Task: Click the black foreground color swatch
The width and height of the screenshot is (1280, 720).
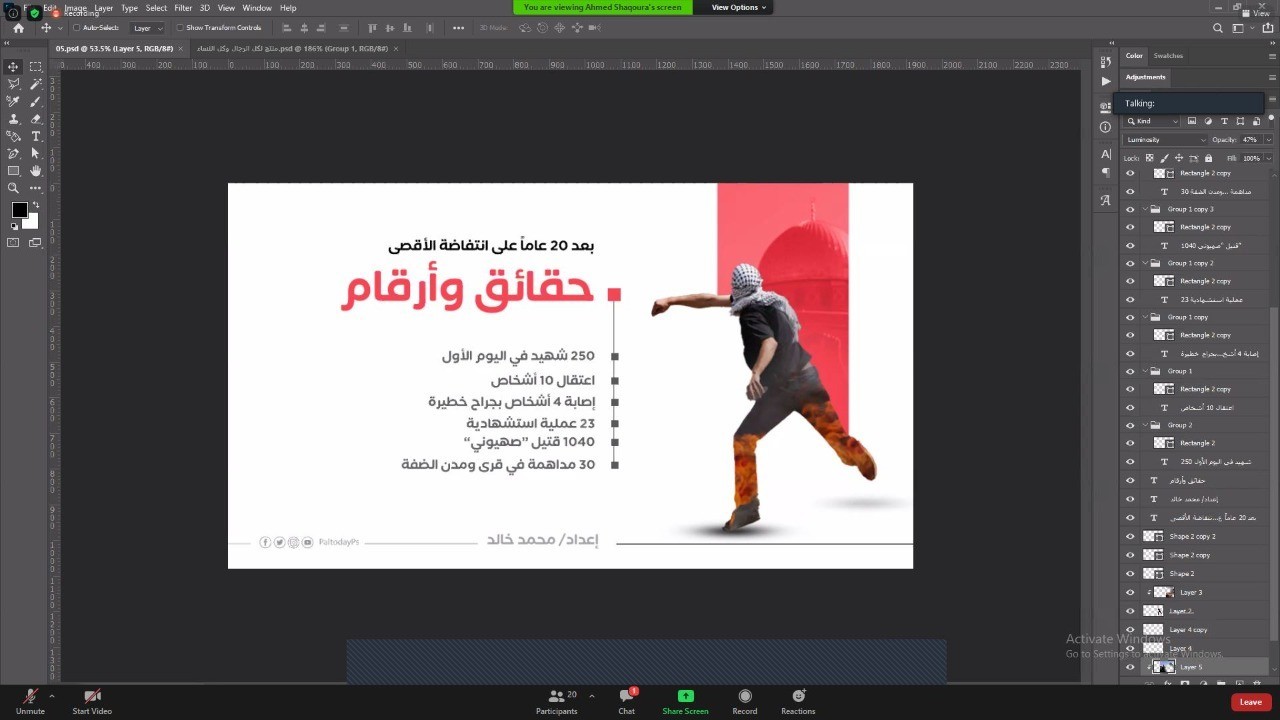Action: (19, 210)
